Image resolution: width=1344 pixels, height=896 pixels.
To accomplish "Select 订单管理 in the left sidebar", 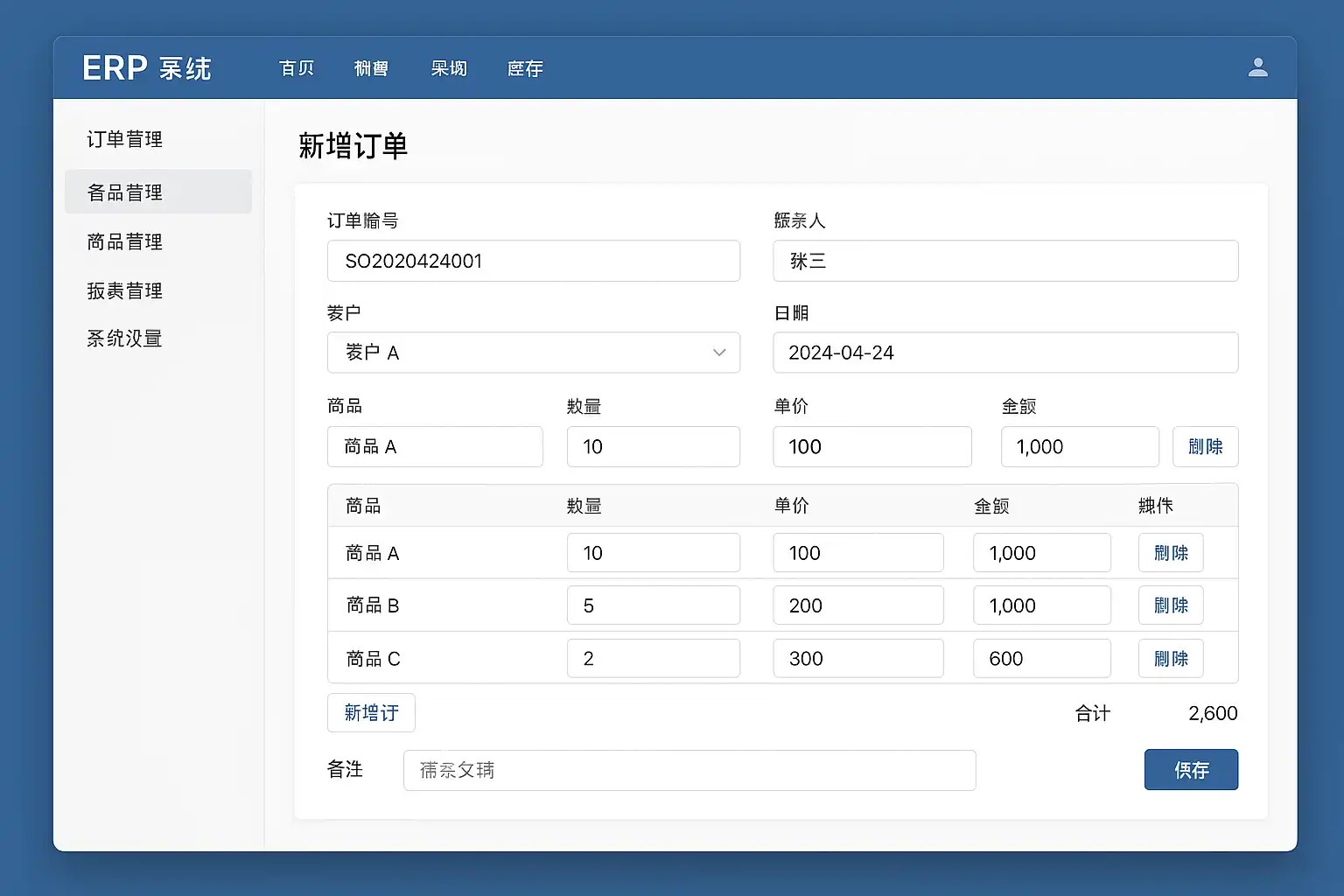I will [x=125, y=140].
